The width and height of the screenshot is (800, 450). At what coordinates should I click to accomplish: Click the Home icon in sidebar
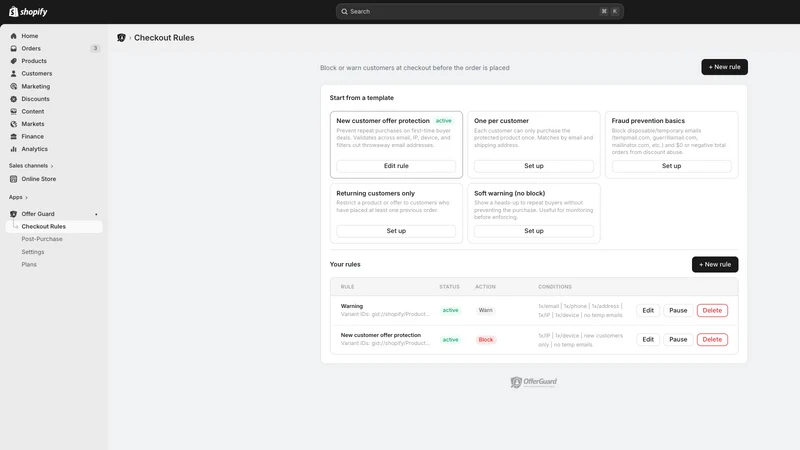(x=13, y=36)
